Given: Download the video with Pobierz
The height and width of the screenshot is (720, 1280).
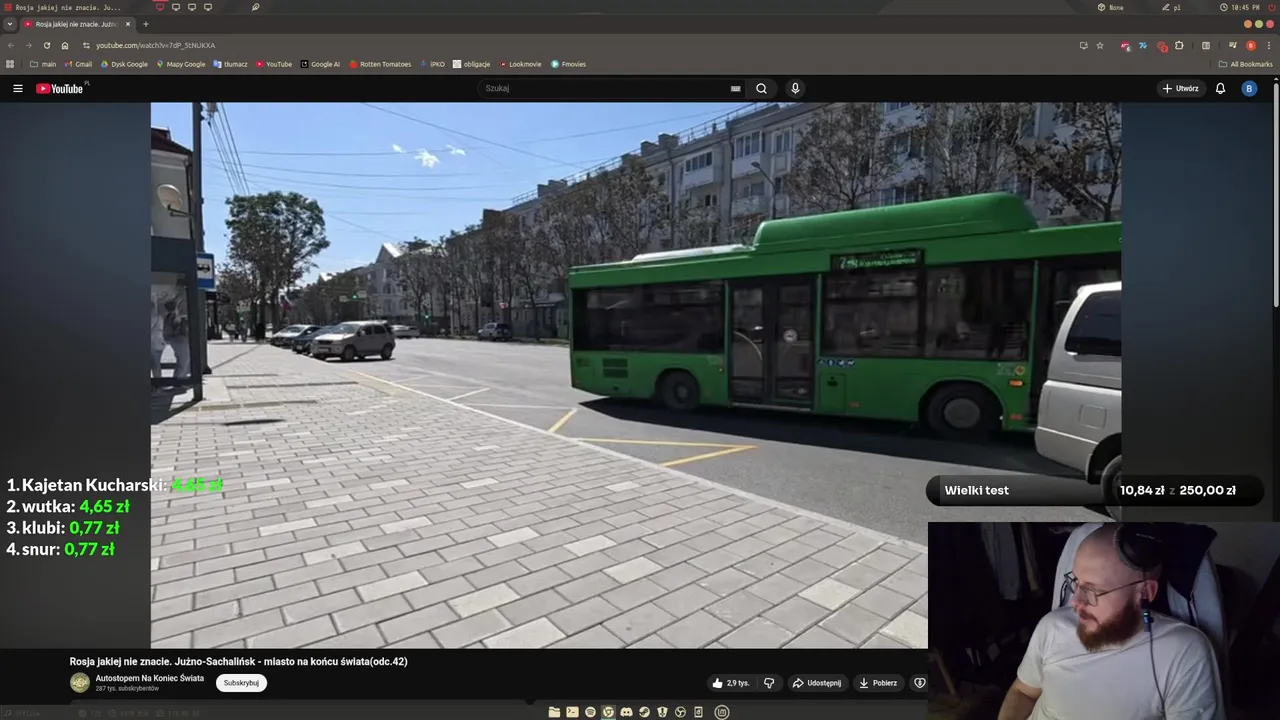Looking at the screenshot, I should click(878, 683).
